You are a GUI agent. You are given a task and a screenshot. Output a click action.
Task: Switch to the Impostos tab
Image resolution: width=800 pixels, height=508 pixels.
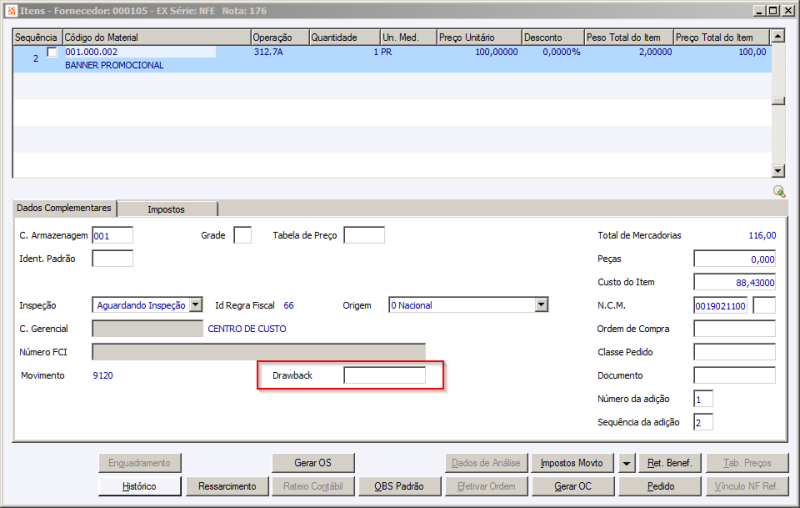(166, 209)
